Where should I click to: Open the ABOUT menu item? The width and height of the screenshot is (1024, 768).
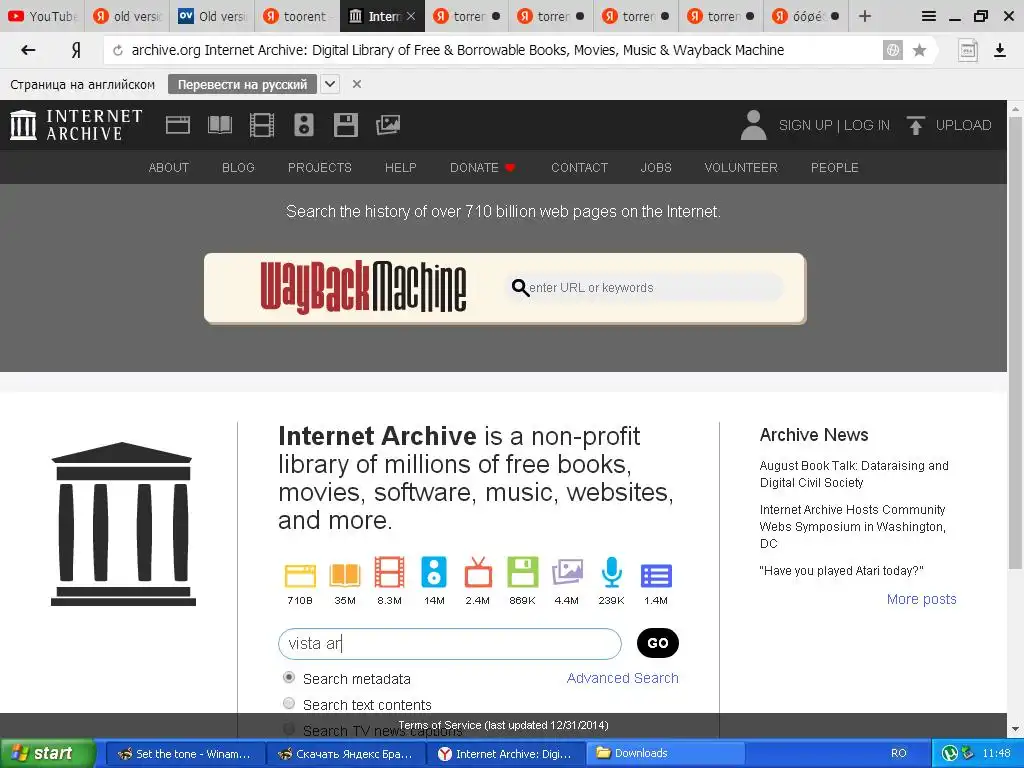pos(168,168)
